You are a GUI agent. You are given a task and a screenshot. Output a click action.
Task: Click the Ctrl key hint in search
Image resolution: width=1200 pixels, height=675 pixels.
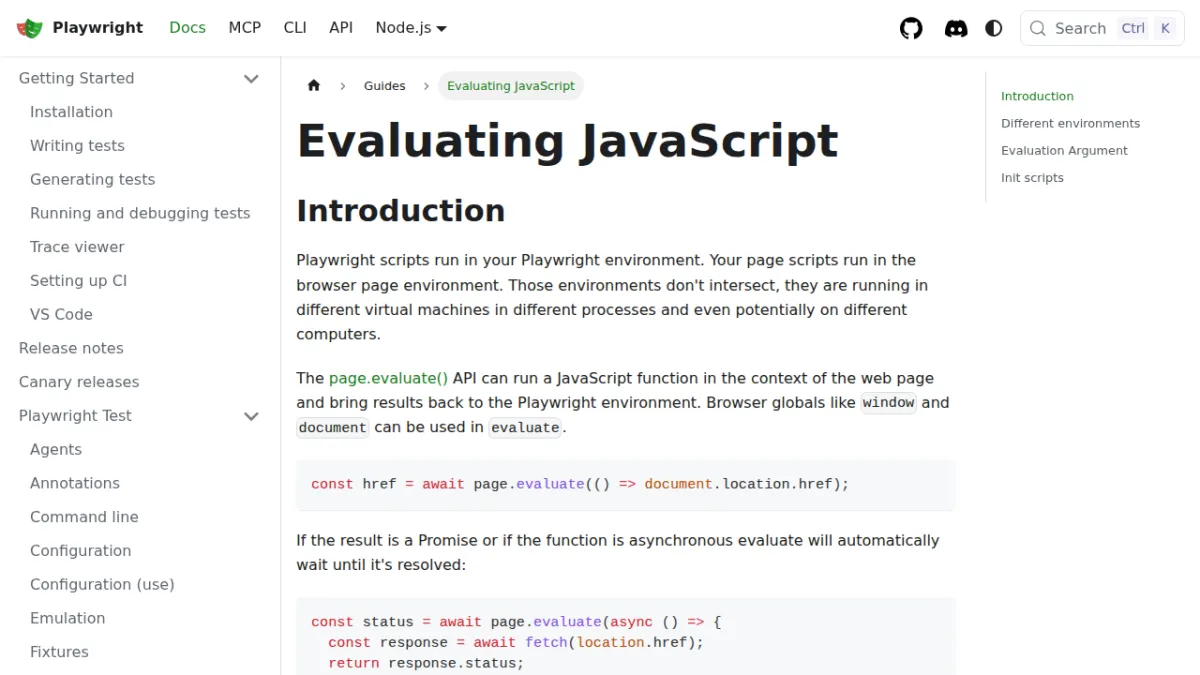click(1133, 28)
